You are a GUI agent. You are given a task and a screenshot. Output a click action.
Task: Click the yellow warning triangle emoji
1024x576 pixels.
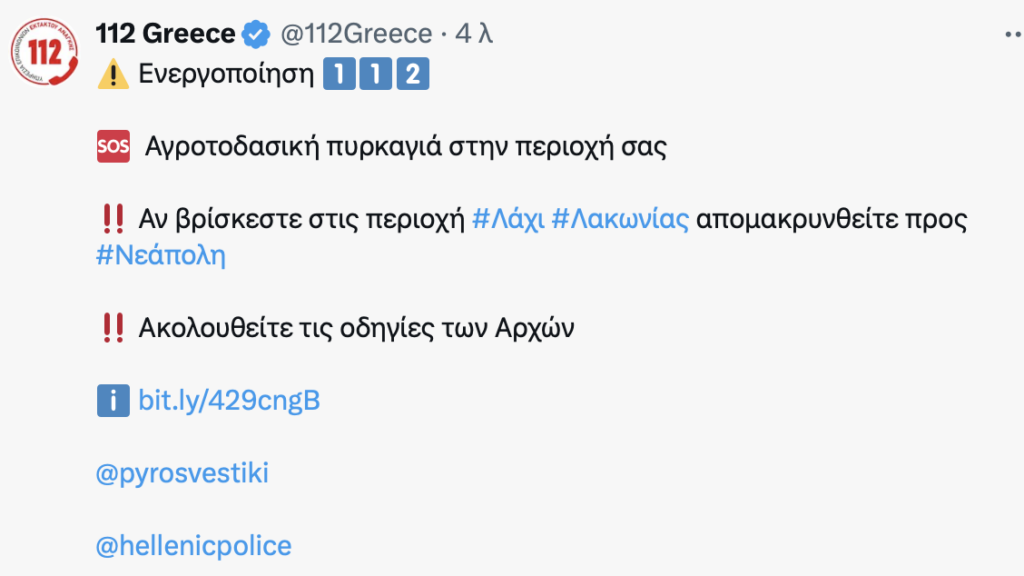113,76
